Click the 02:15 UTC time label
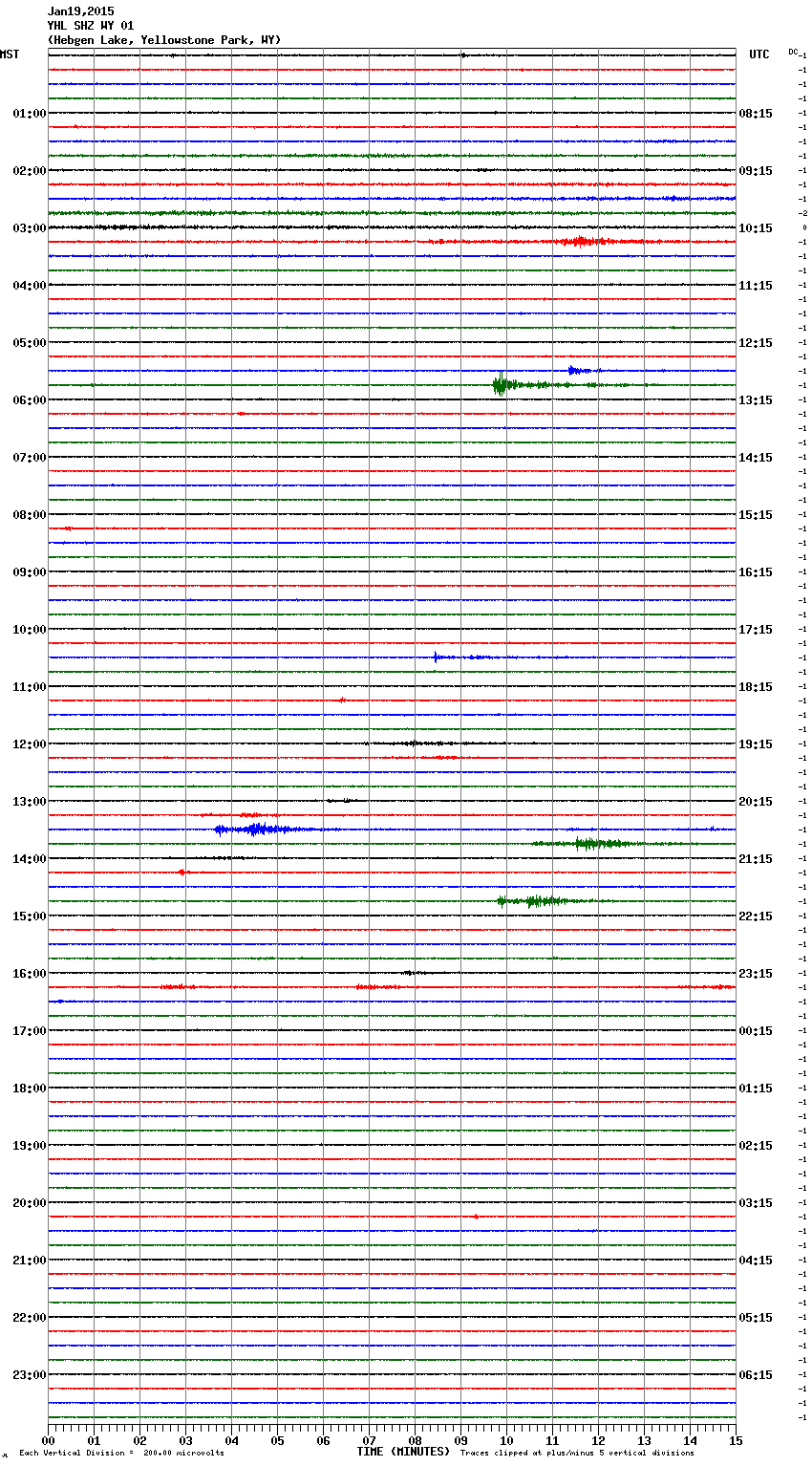The width and height of the screenshot is (812, 1466). pos(756,1146)
